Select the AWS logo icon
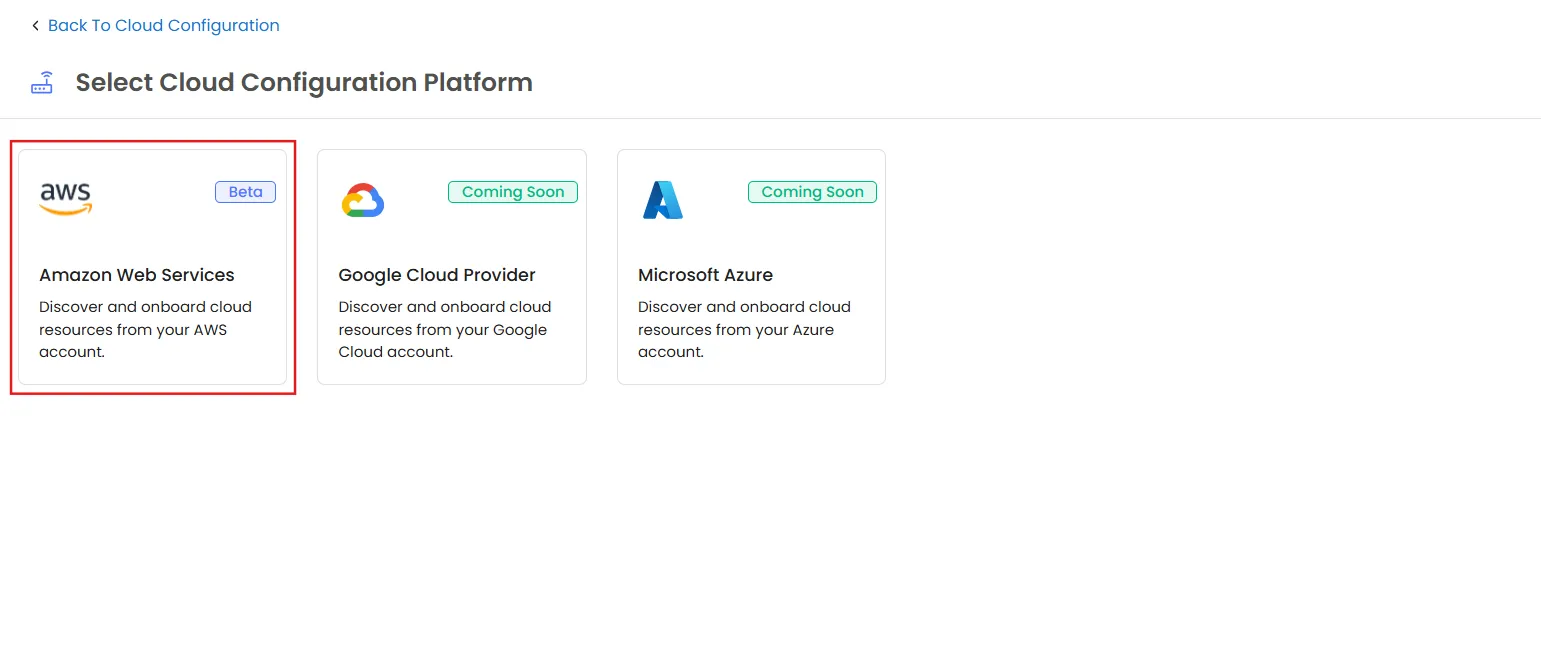 pos(66,199)
